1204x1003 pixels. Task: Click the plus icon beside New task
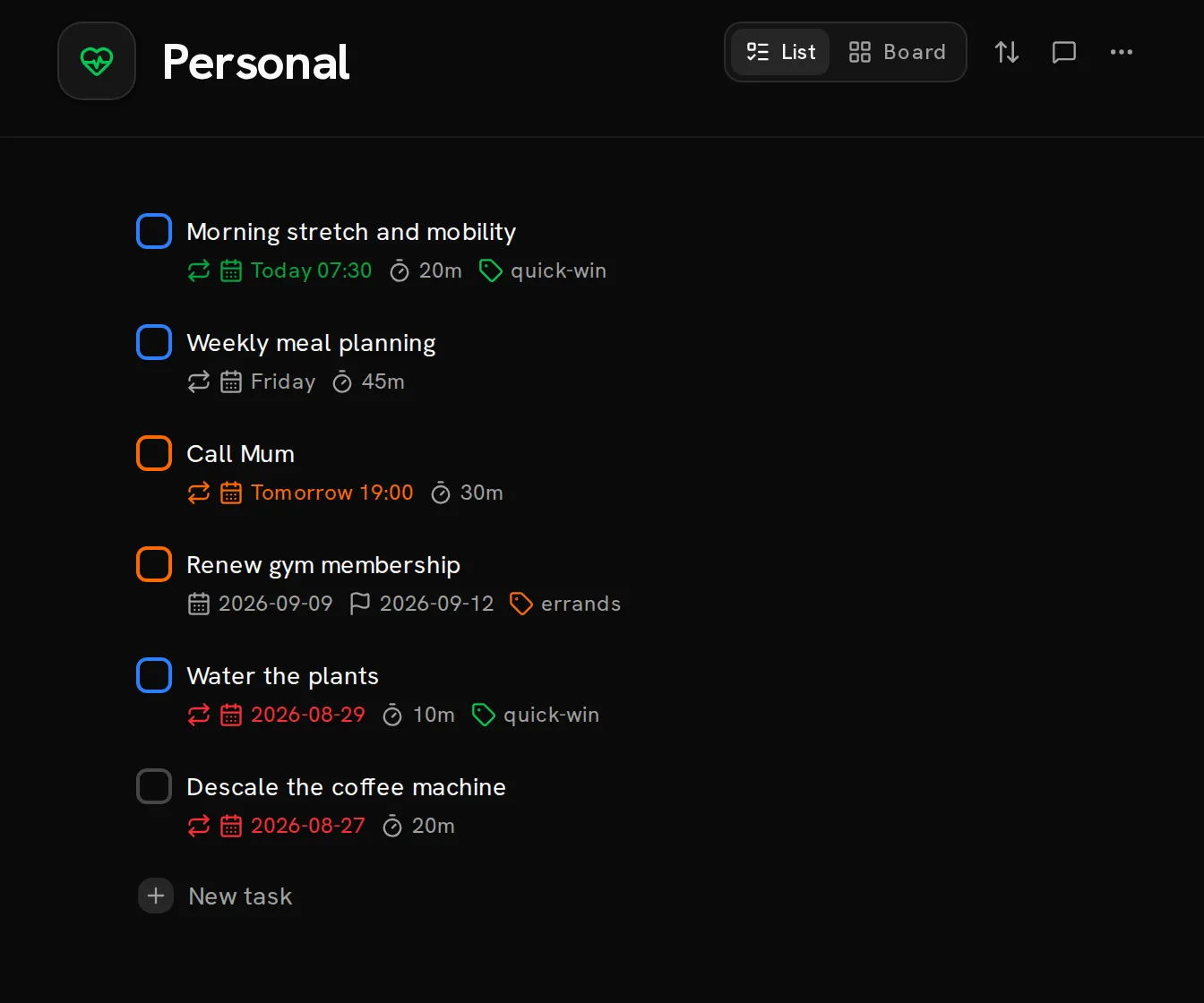(156, 896)
